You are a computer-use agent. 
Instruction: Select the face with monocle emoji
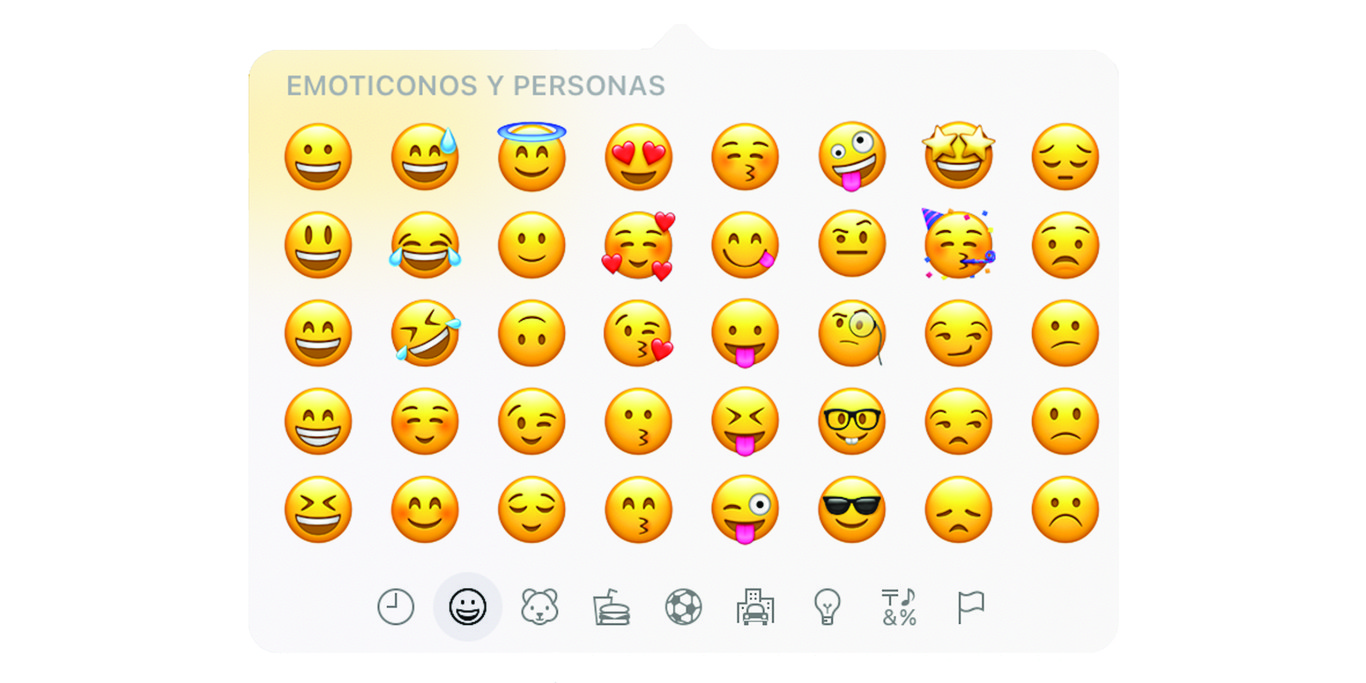[x=852, y=333]
